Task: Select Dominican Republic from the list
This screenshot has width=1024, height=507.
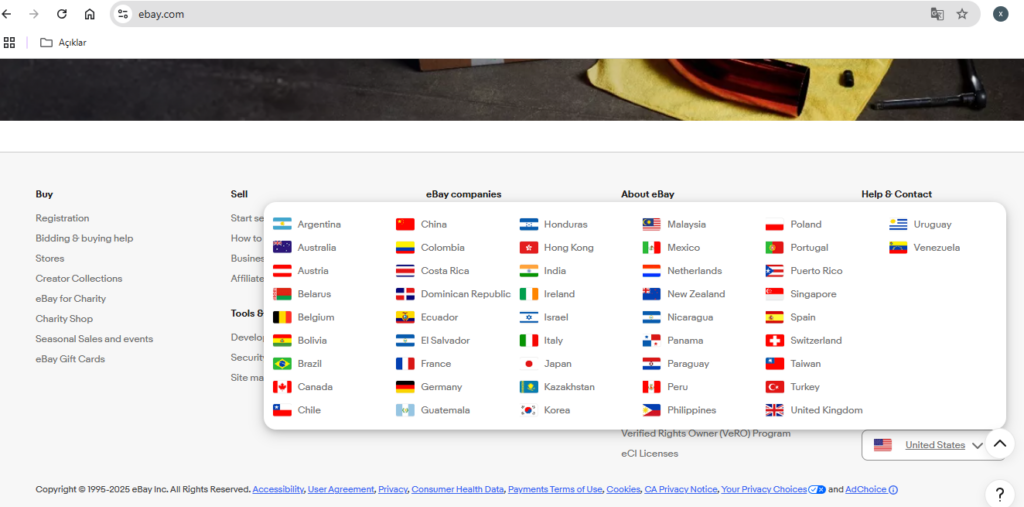Action: [x=466, y=294]
